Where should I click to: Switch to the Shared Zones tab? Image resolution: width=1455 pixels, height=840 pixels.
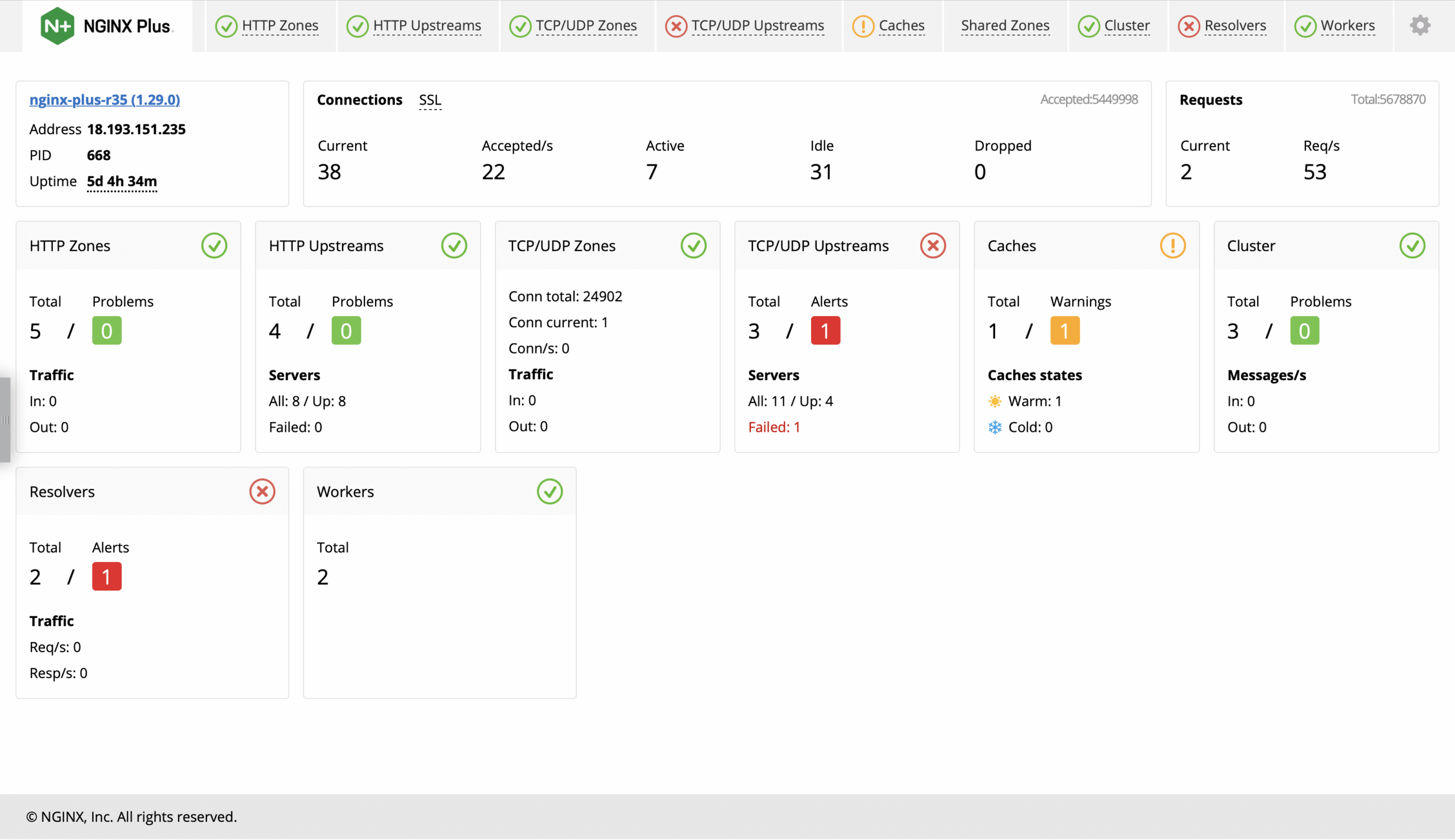point(1005,26)
